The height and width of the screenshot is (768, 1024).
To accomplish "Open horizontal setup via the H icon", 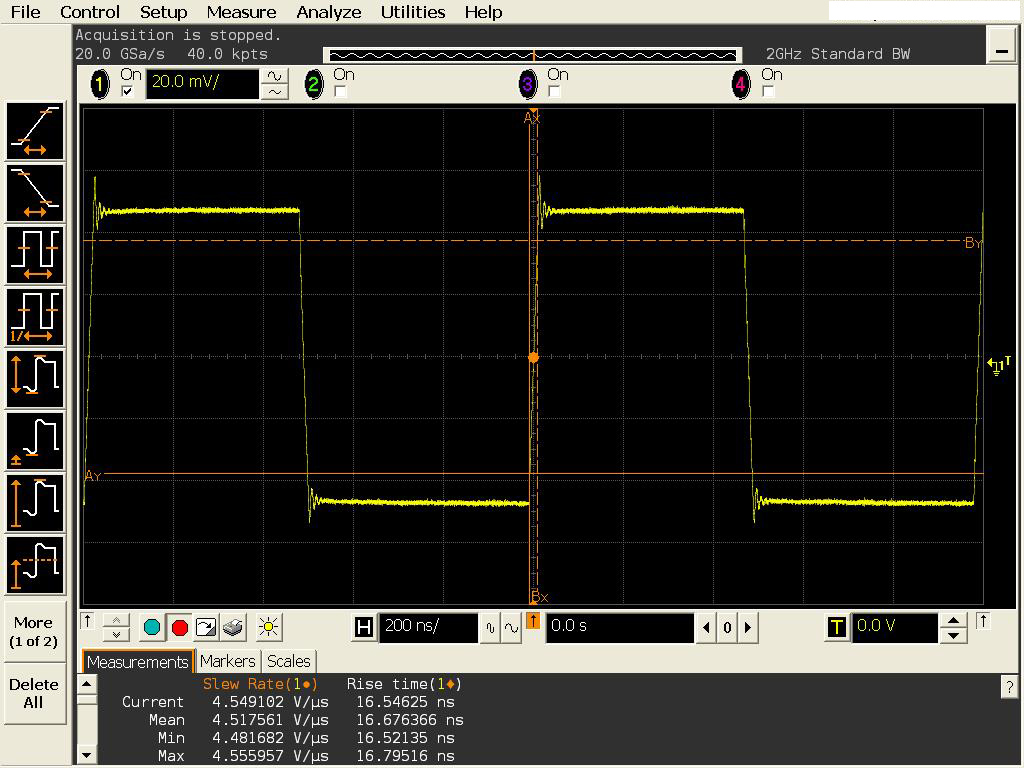I will [x=364, y=628].
